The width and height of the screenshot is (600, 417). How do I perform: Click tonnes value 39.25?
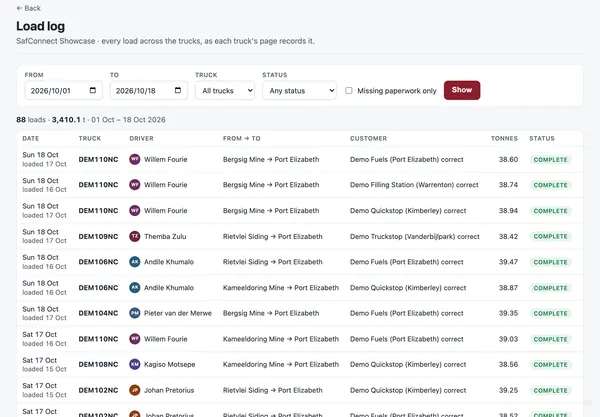coord(508,390)
